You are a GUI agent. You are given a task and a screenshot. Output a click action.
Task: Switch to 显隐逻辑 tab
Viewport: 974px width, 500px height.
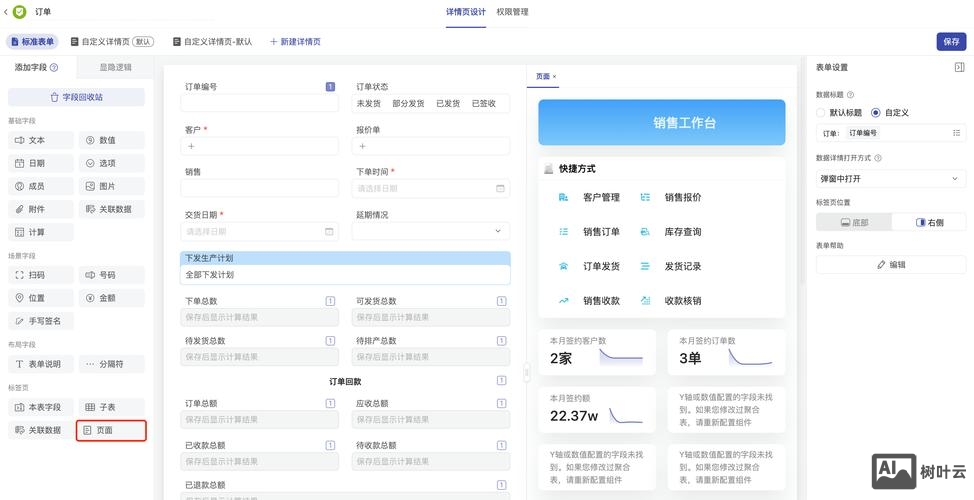tap(116, 67)
